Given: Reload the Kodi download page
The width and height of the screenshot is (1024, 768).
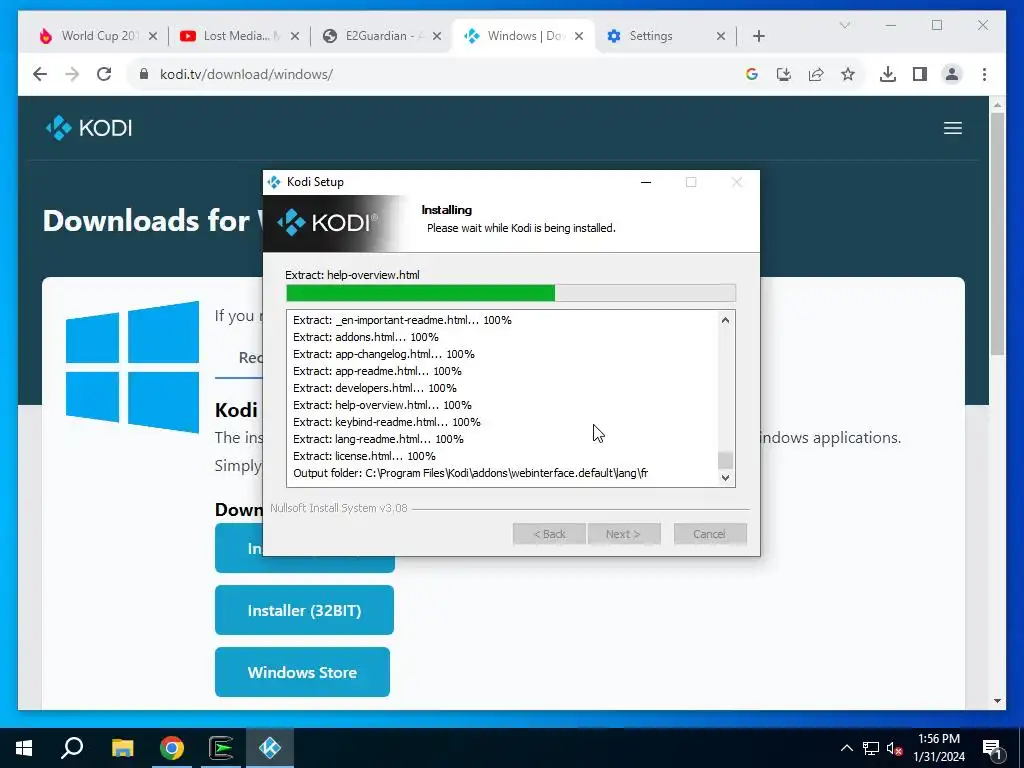Looking at the screenshot, I should [x=104, y=74].
